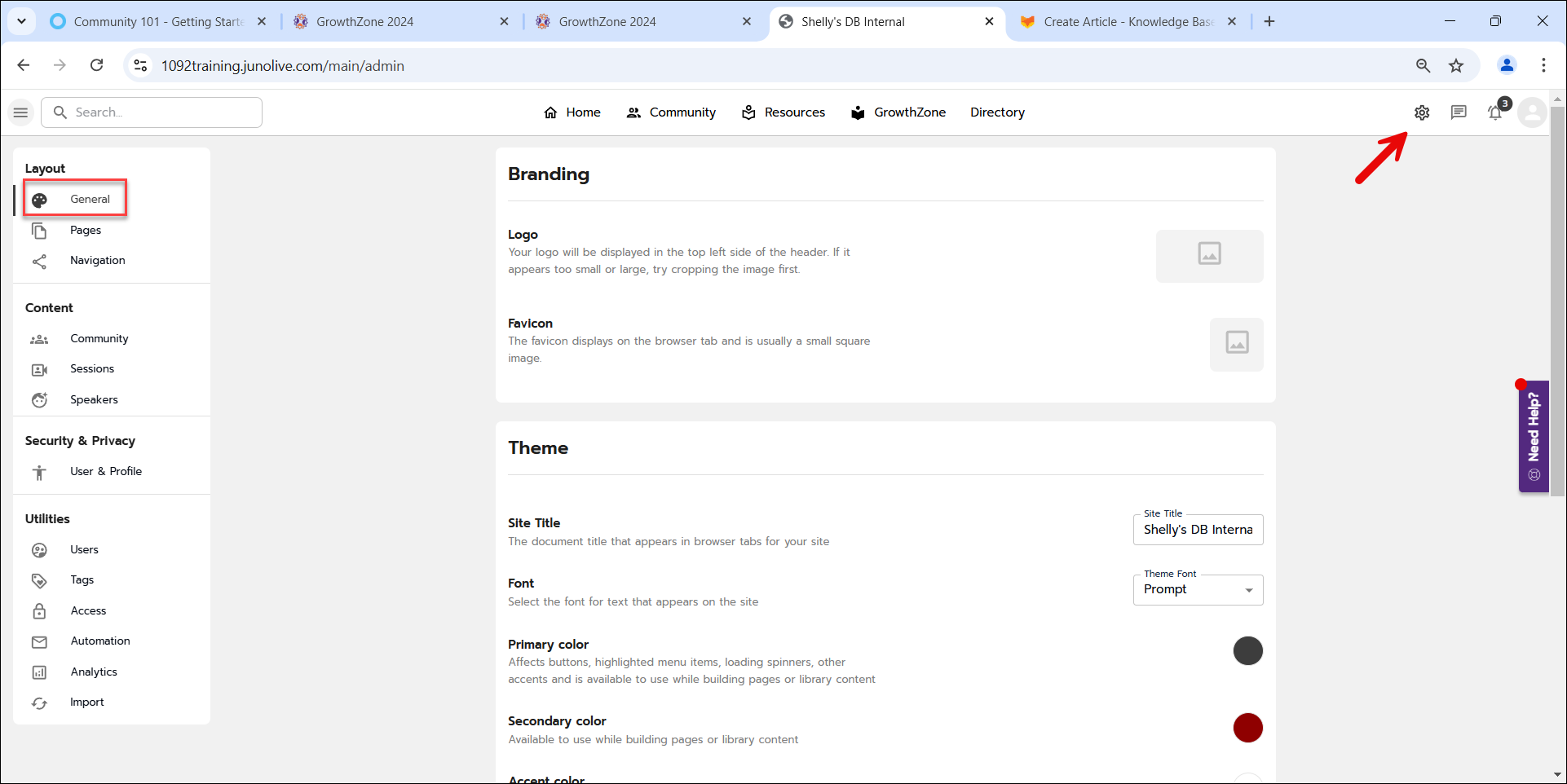
Task: Open the messages chat icon
Action: [x=1459, y=112]
